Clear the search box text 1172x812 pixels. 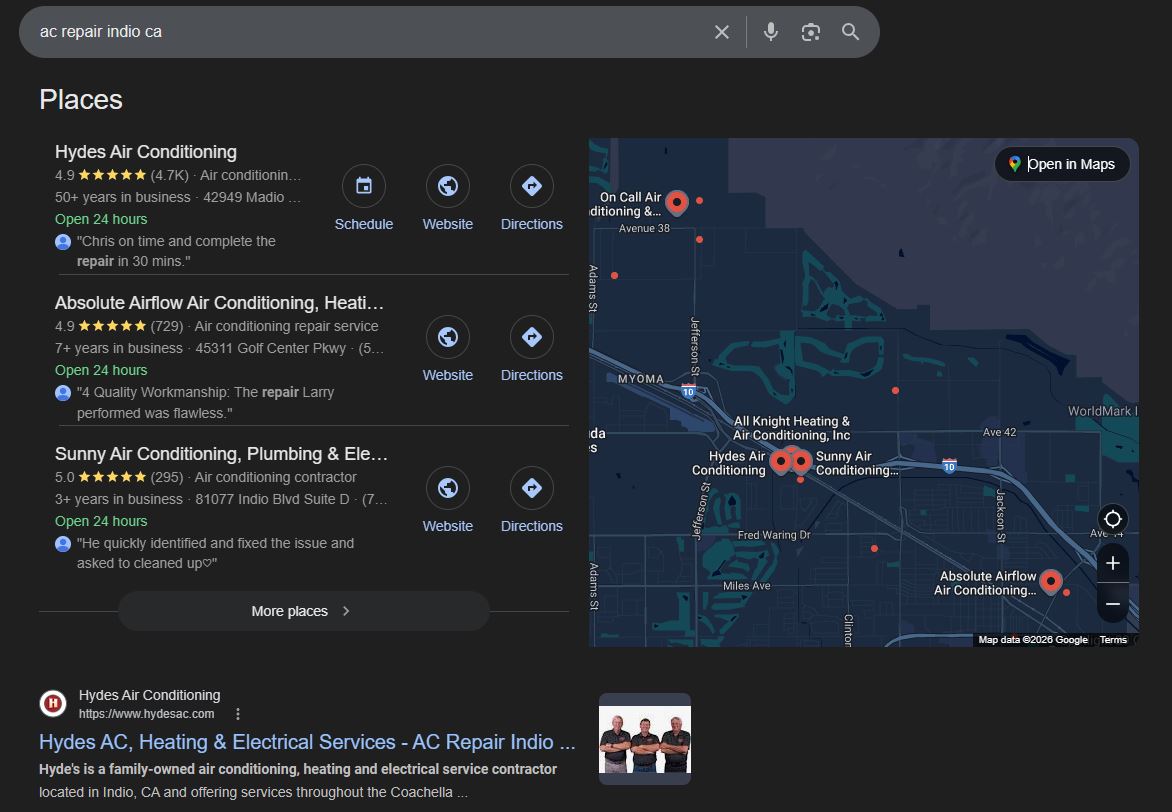[721, 32]
